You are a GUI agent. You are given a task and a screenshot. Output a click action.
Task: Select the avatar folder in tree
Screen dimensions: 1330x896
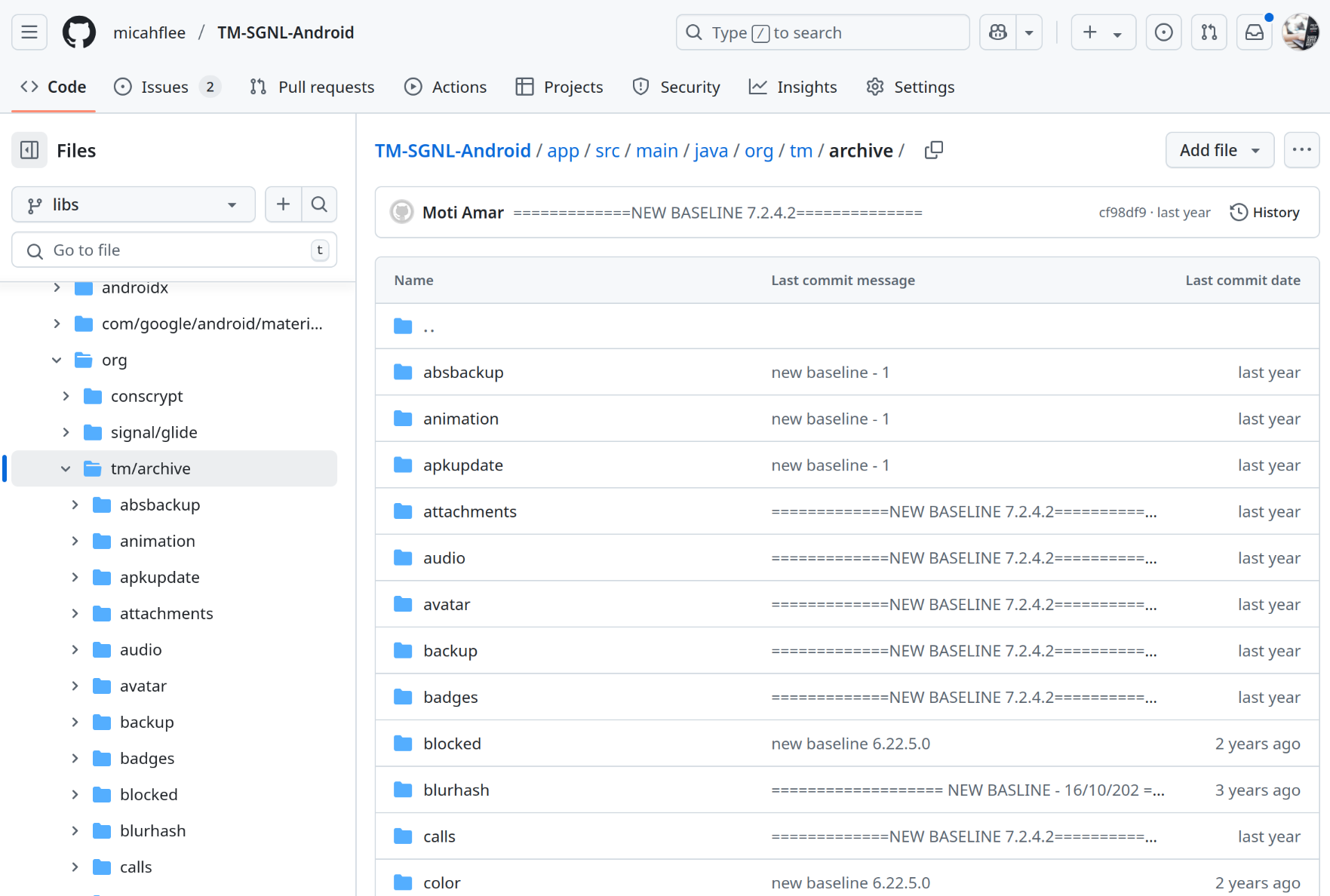143,686
